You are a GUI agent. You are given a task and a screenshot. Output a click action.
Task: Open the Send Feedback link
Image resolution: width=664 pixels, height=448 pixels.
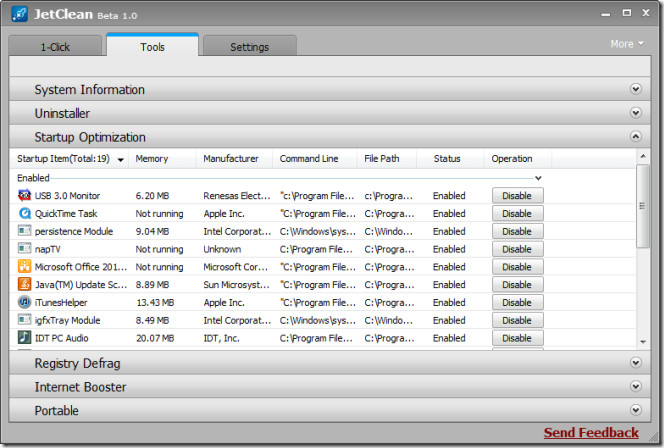pos(591,432)
